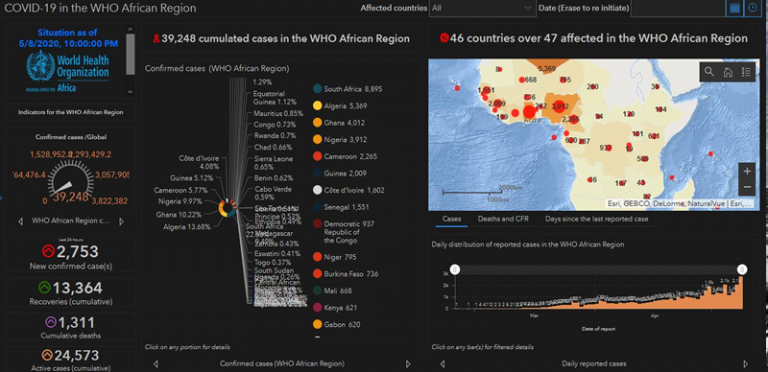Expand next WHO African Region indicator arrow
The height and width of the screenshot is (372, 768).
121,221
